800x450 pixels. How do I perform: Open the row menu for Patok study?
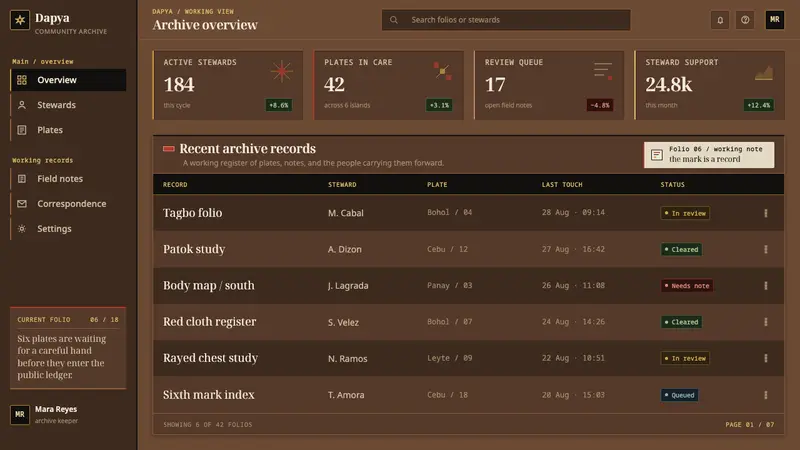point(766,249)
